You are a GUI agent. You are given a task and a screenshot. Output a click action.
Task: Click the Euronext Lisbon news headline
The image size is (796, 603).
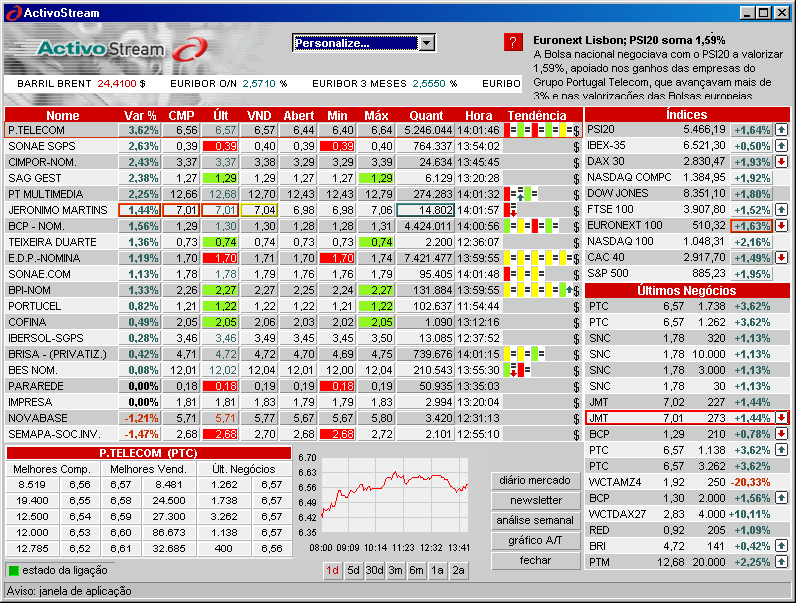[x=629, y=40]
